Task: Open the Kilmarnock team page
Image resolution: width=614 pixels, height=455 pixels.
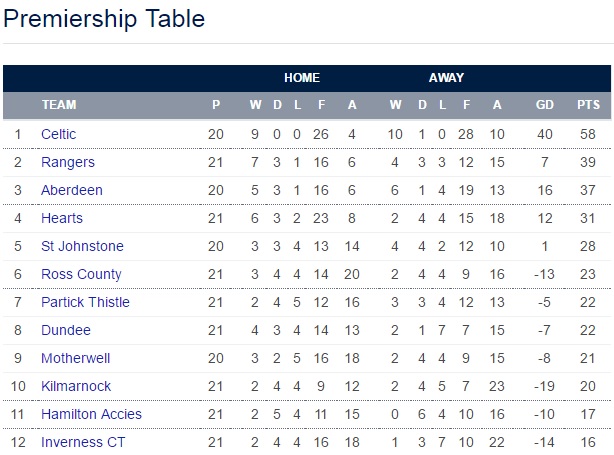Action: pos(76,386)
